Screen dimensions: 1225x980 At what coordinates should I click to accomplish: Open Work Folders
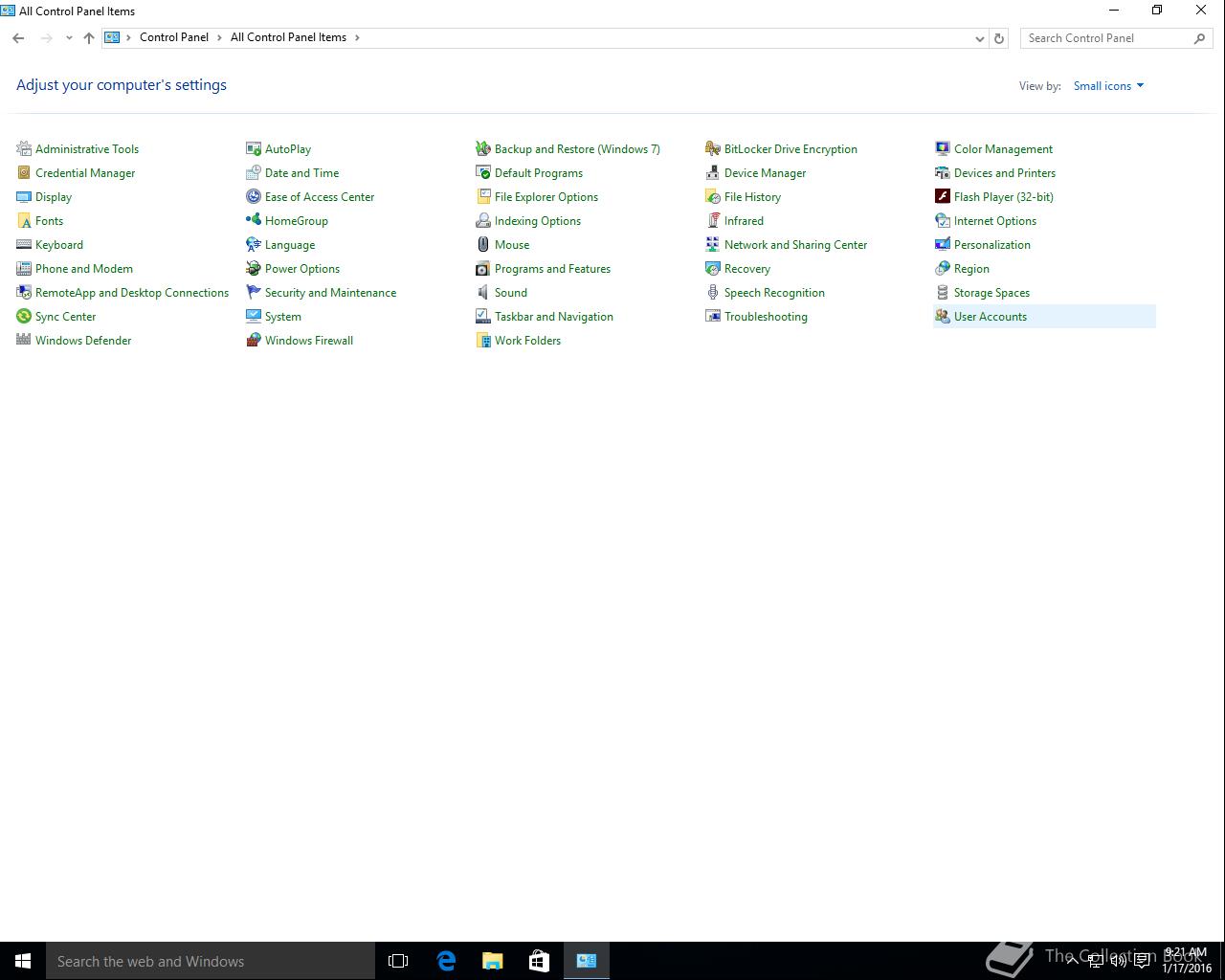tap(527, 341)
